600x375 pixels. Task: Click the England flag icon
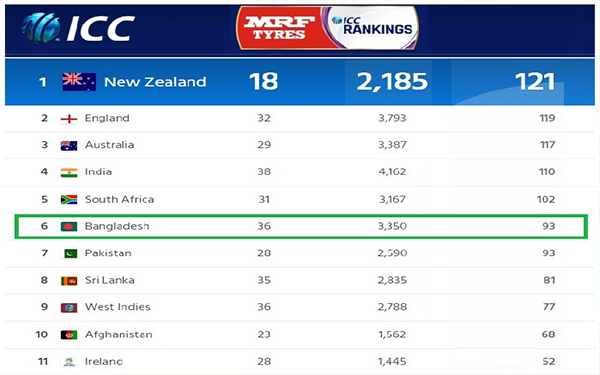(x=69, y=119)
